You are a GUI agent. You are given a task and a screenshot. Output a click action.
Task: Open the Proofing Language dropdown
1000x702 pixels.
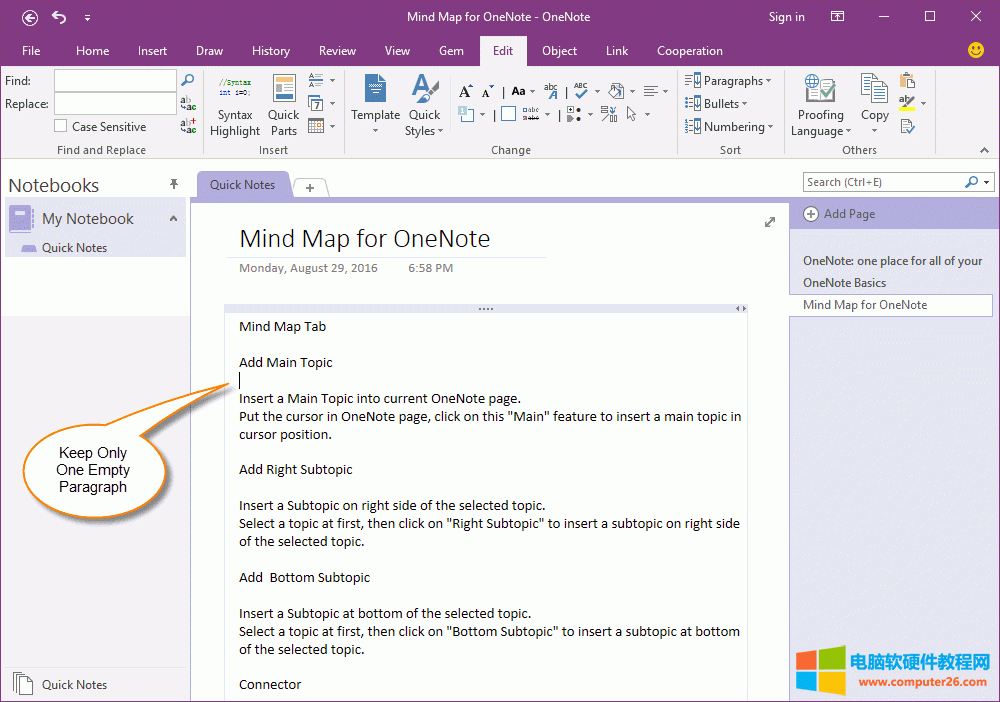821,106
